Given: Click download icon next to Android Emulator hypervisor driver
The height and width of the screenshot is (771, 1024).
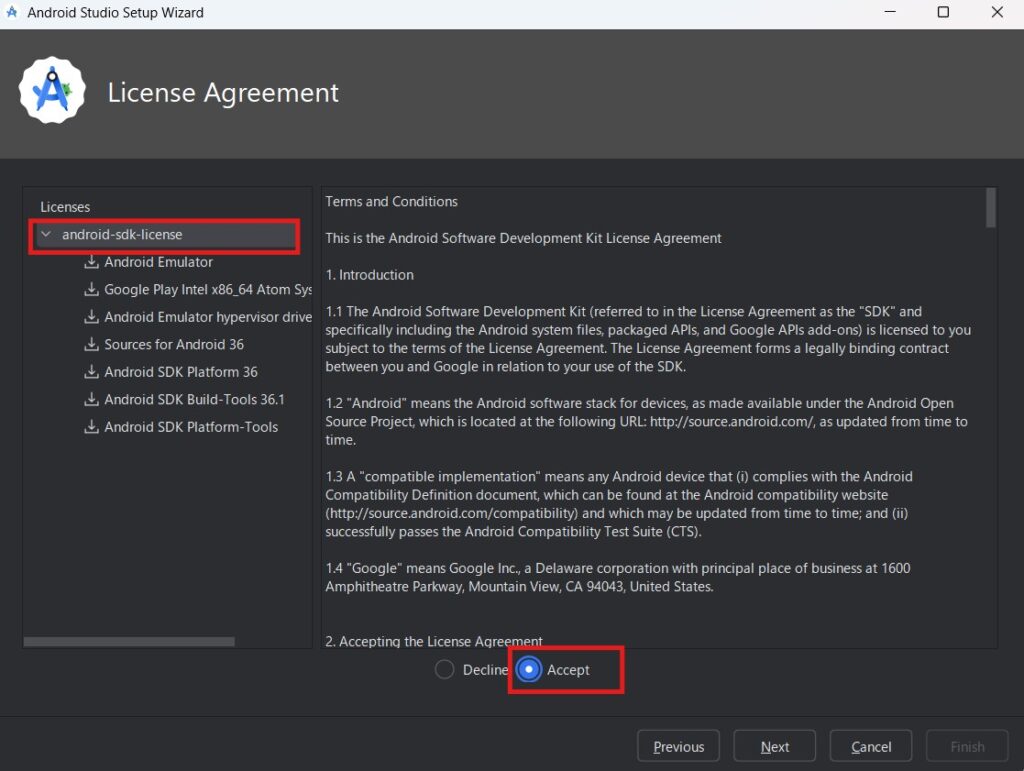Looking at the screenshot, I should (x=92, y=317).
